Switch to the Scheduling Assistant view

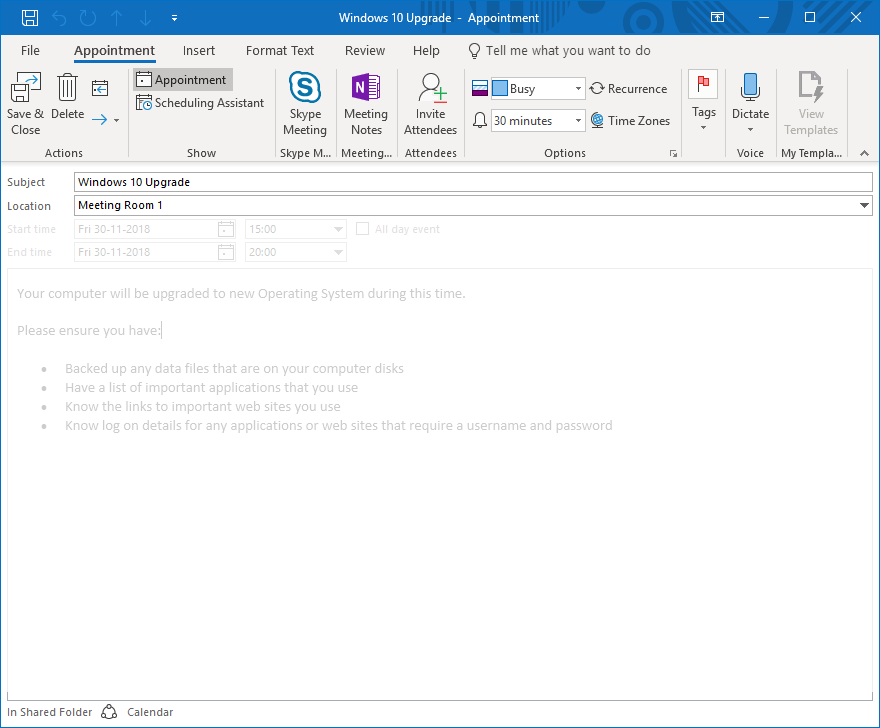point(200,103)
